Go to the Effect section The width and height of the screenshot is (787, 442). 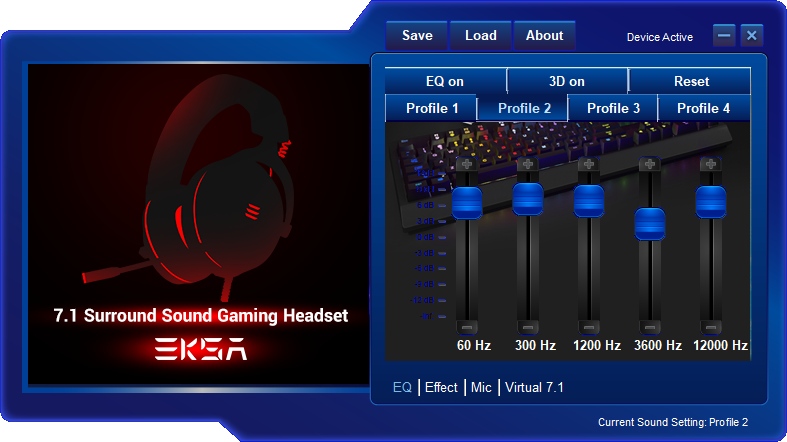[441, 387]
